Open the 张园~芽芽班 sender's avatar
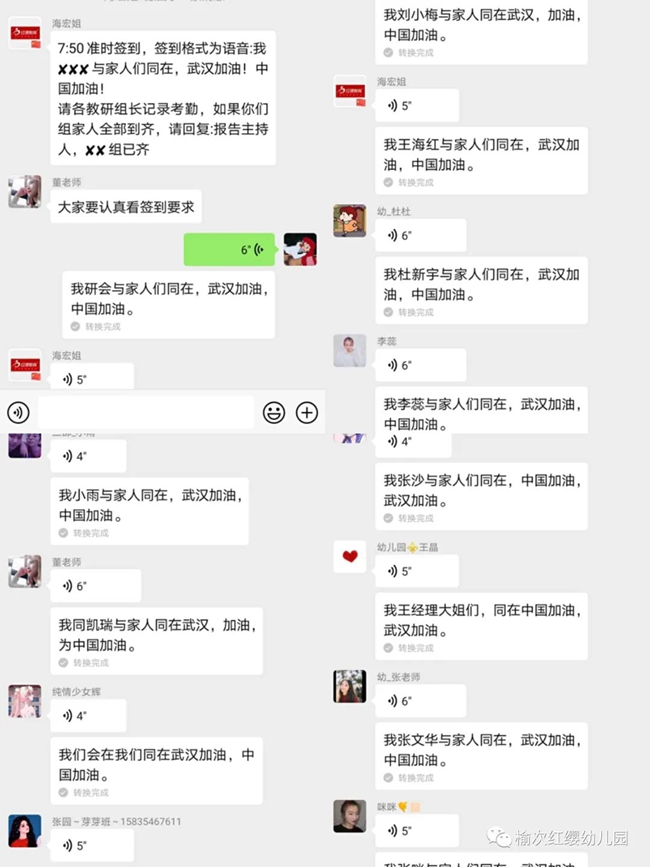The height and width of the screenshot is (867, 650). coord(25,831)
